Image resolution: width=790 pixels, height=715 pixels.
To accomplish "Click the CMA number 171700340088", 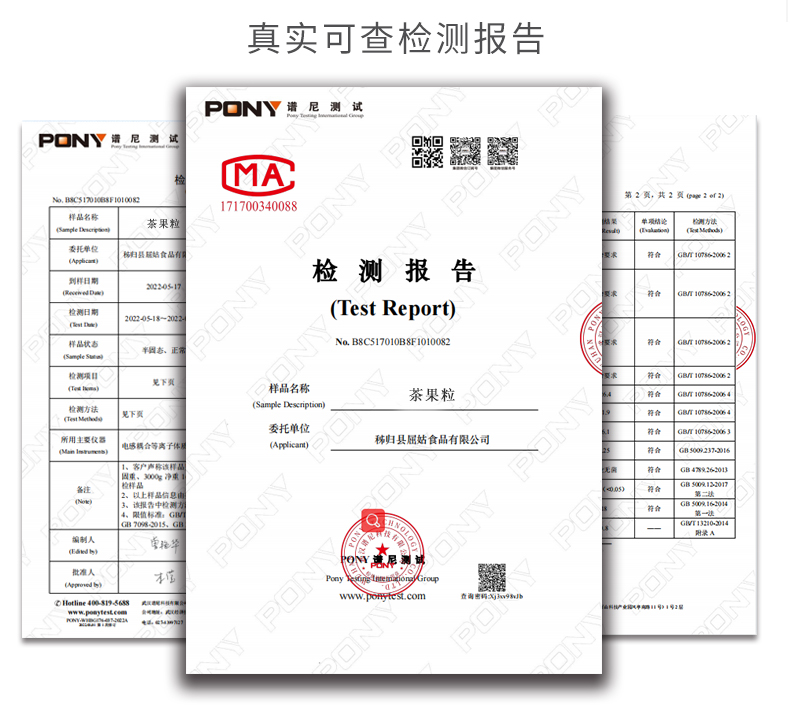I will pos(258,207).
